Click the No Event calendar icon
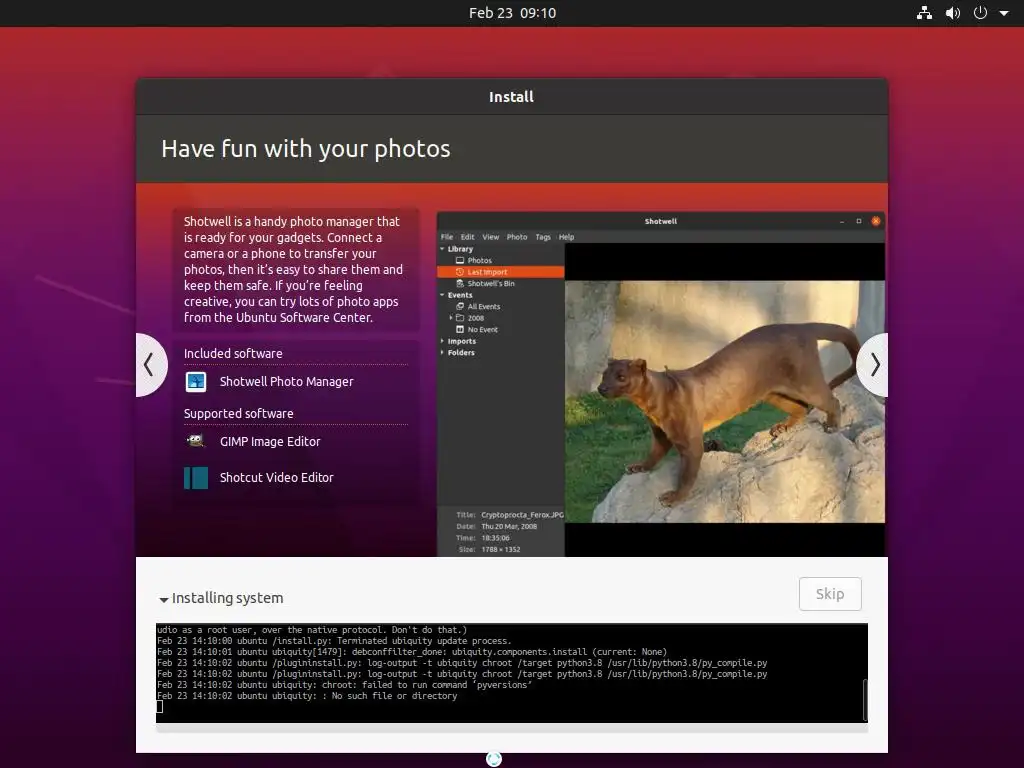This screenshot has height=768, width=1024. [460, 330]
